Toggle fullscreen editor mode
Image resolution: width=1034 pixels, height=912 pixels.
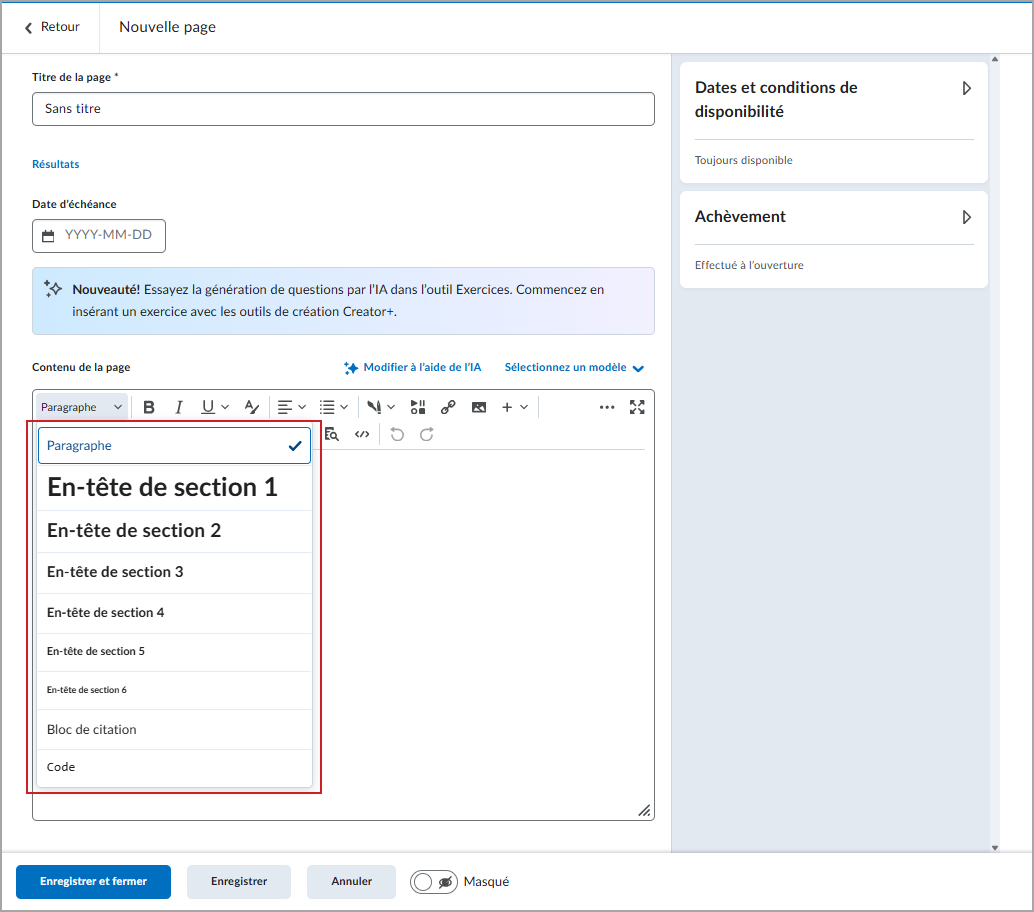pos(637,408)
